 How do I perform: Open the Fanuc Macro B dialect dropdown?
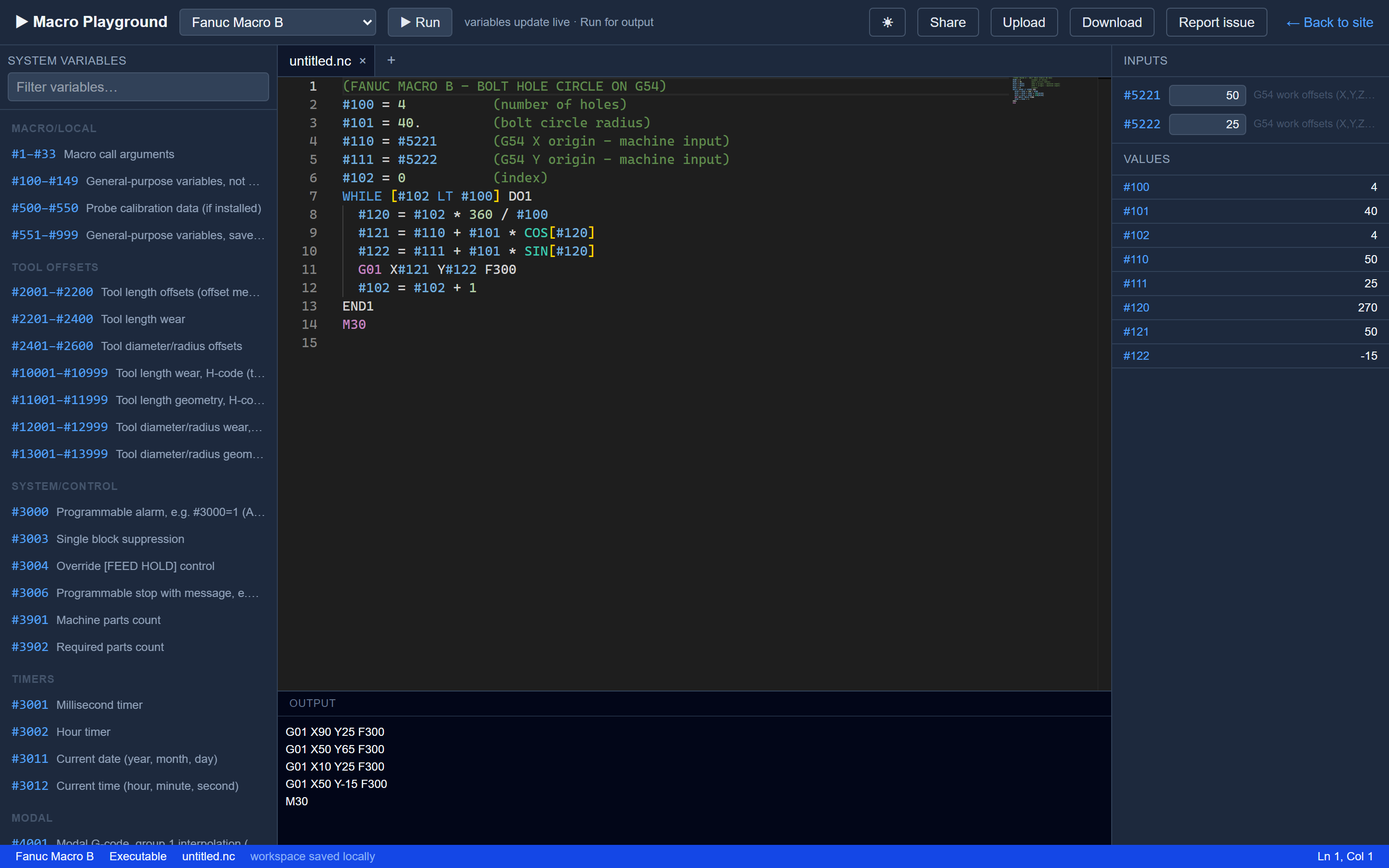tap(278, 22)
